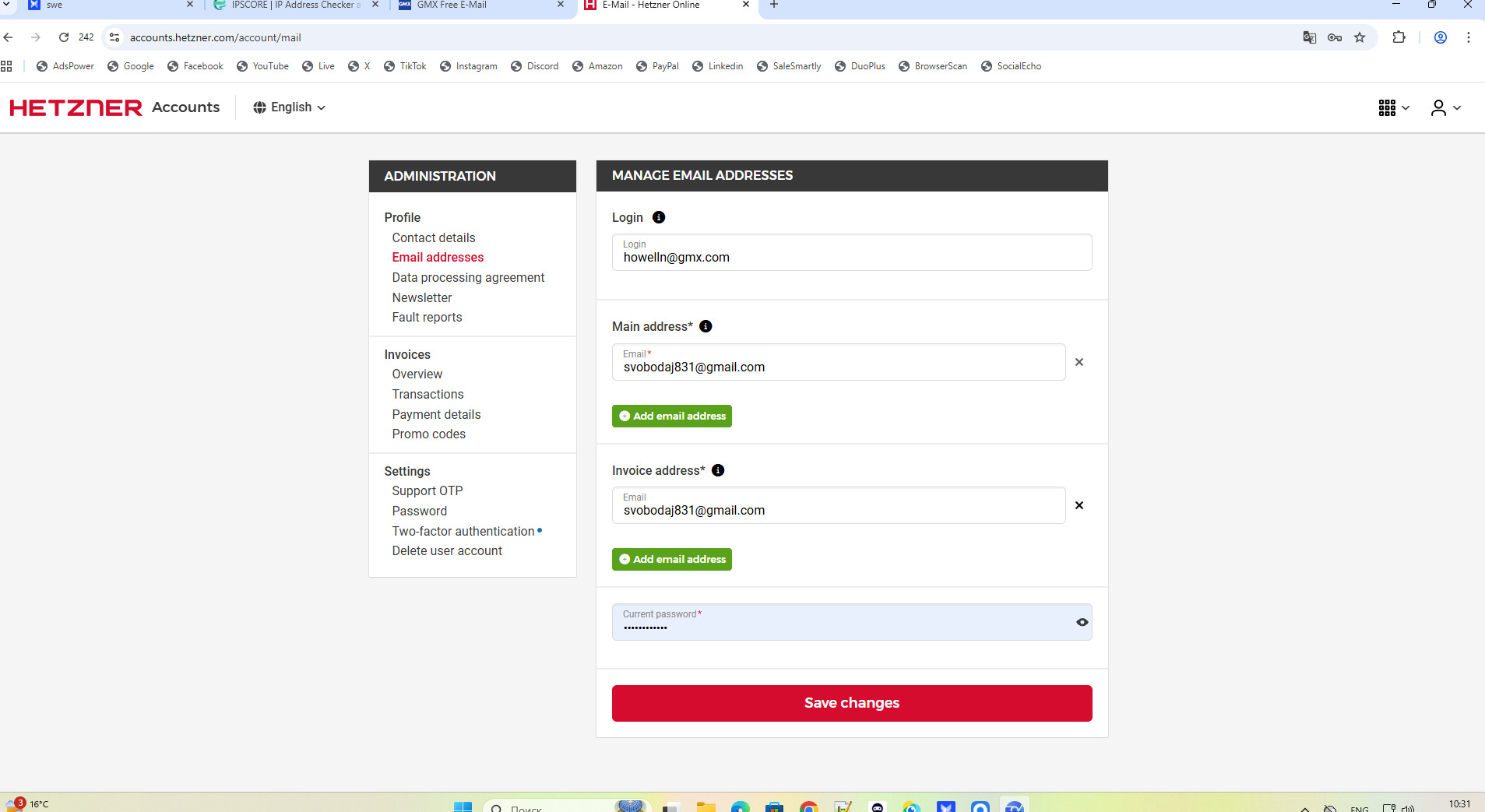Click the password key icon in address bar
The height and width of the screenshot is (812, 1485).
[1335, 37]
